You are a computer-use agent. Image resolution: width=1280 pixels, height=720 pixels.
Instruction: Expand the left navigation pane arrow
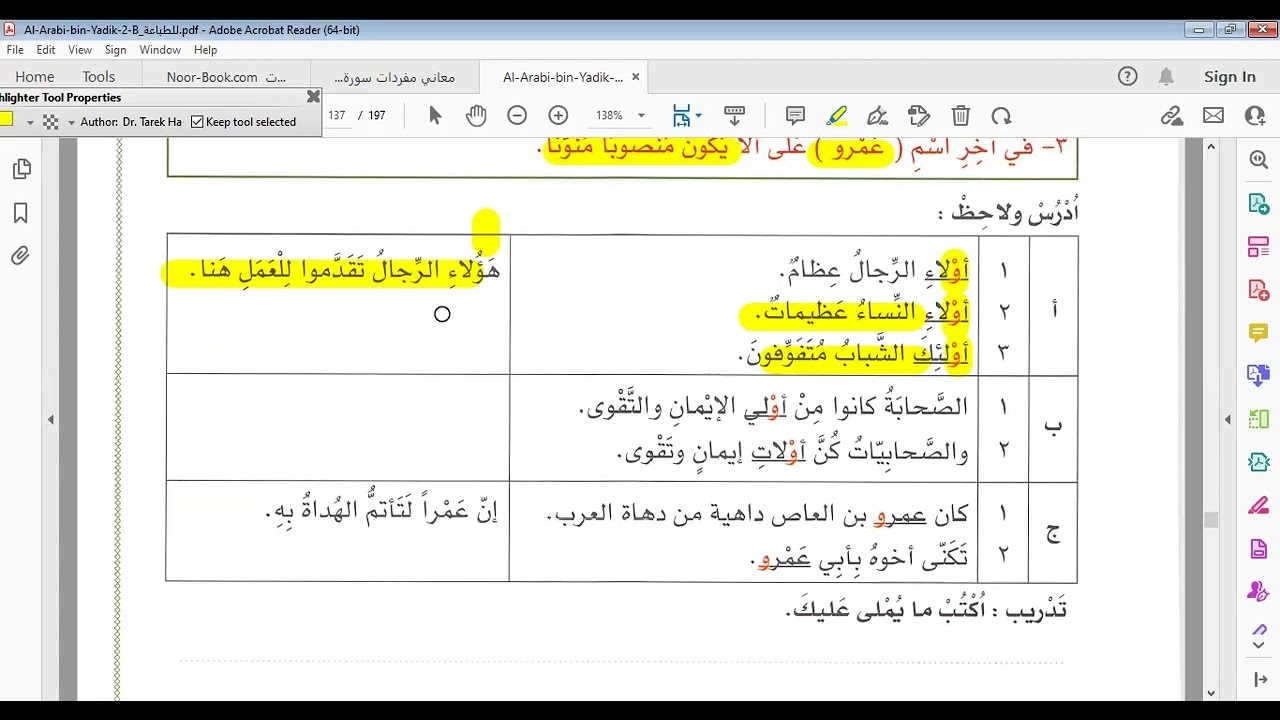pos(51,420)
